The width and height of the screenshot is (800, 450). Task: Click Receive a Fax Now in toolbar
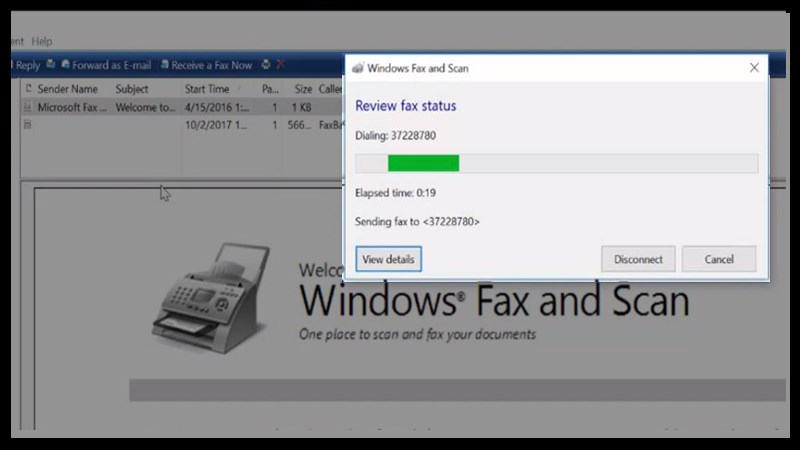point(207,65)
